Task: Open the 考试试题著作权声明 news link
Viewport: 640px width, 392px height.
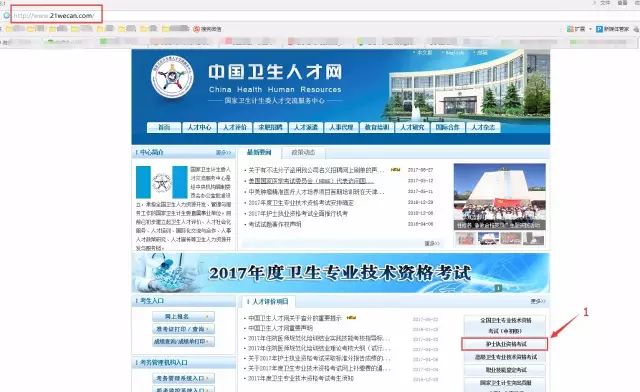Action: tap(275, 224)
